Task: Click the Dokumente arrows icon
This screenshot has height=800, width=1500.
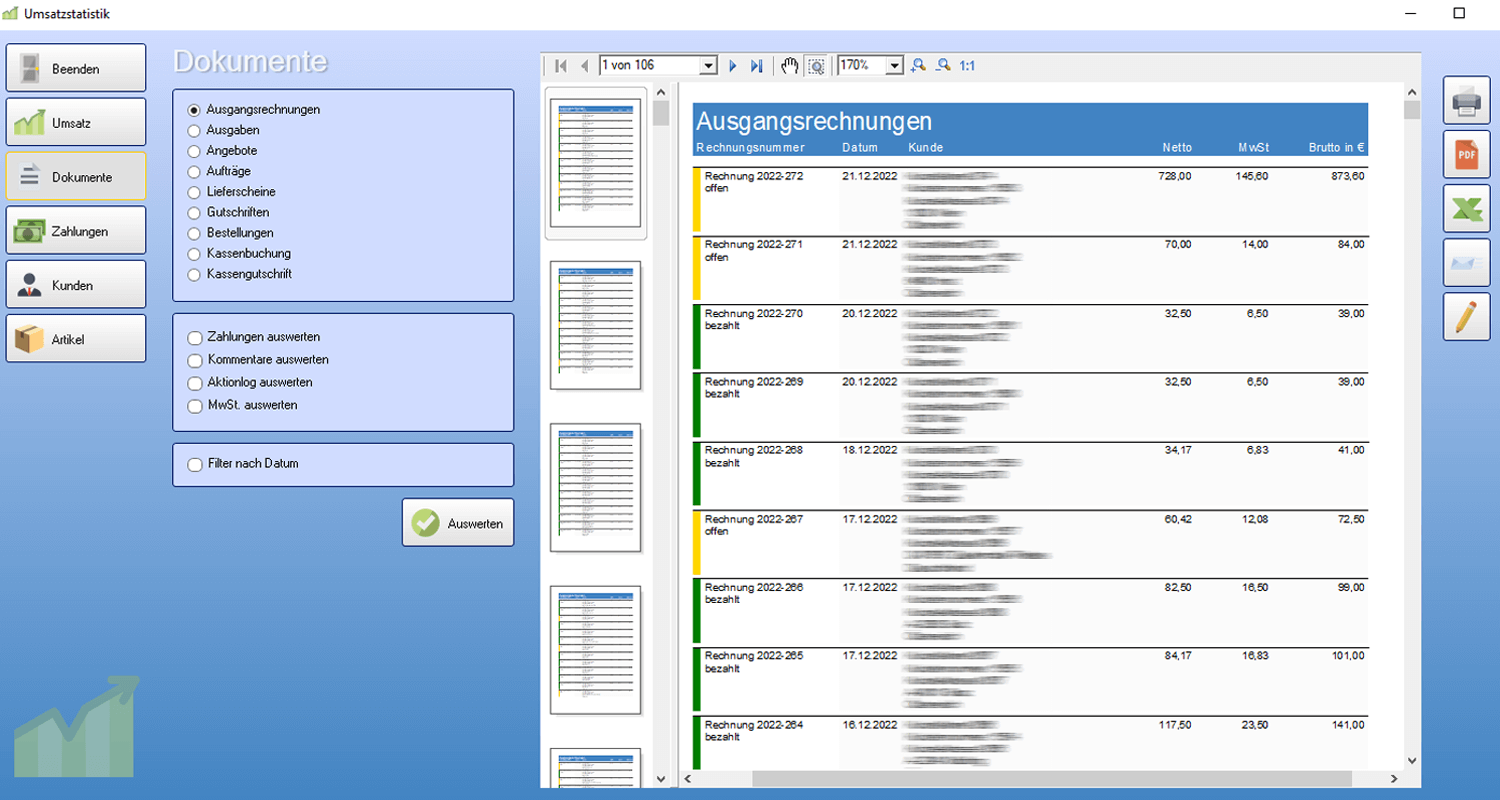Action: pyautogui.click(x=30, y=177)
